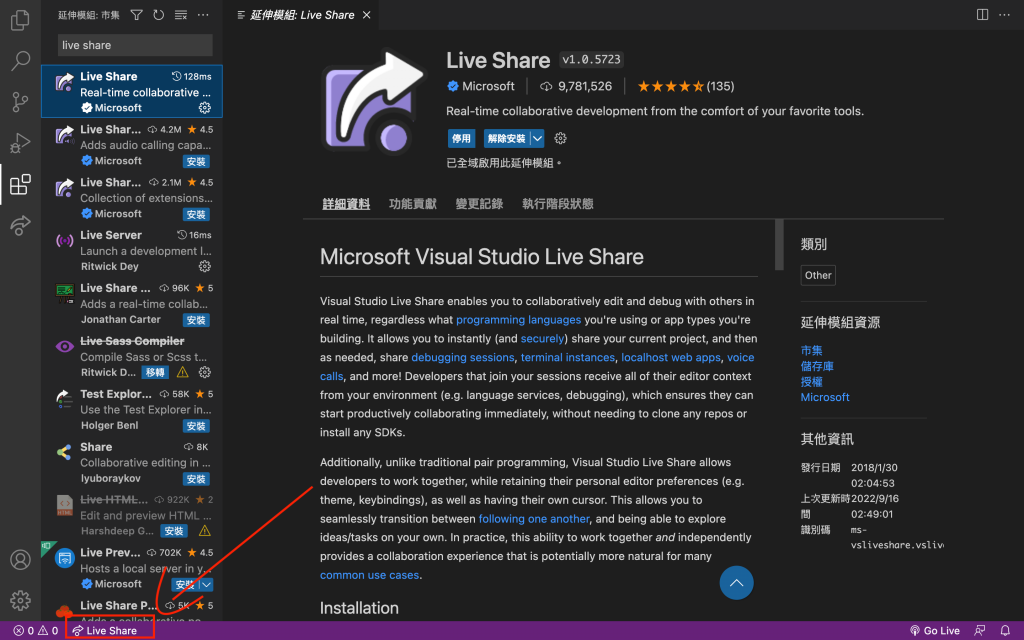Open manage gear for Live Share item
The height and width of the screenshot is (640, 1024).
[x=204, y=108]
